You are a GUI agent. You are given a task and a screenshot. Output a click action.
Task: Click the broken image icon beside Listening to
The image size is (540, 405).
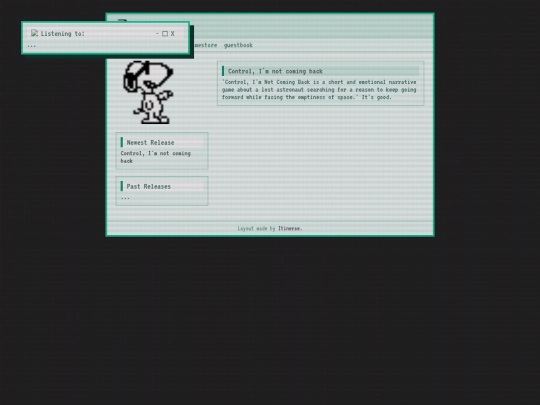pos(34,33)
